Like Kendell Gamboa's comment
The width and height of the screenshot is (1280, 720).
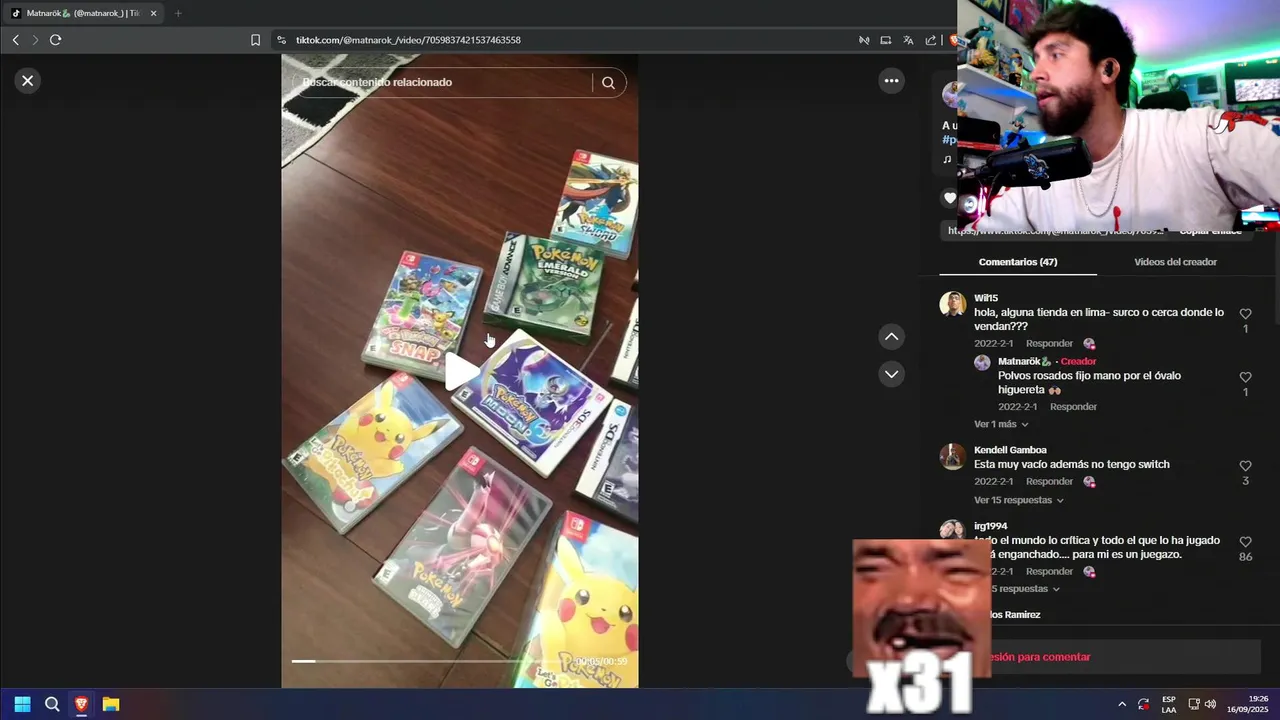(1245, 466)
